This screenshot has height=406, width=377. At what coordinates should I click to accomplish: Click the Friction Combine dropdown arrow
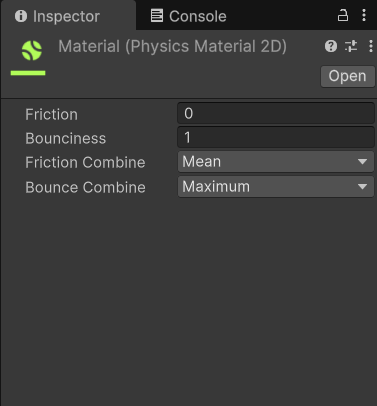362,162
